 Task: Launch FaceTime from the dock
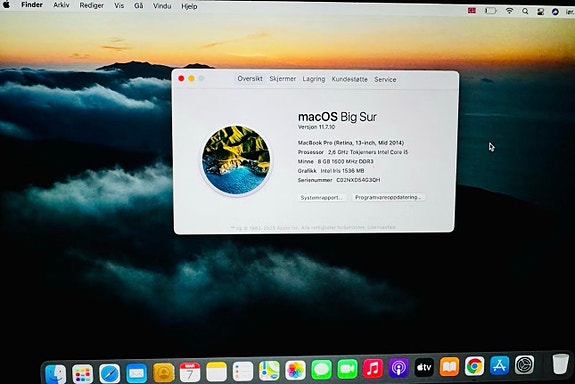click(x=347, y=369)
